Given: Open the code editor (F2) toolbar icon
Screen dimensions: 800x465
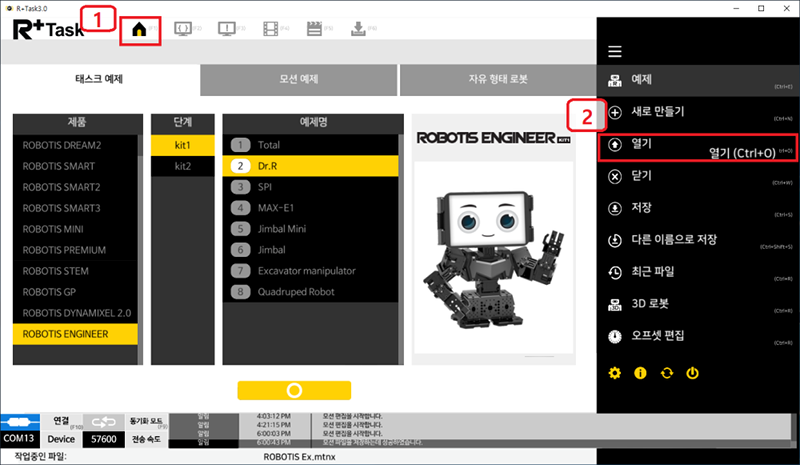Looking at the screenshot, I should [x=183, y=29].
